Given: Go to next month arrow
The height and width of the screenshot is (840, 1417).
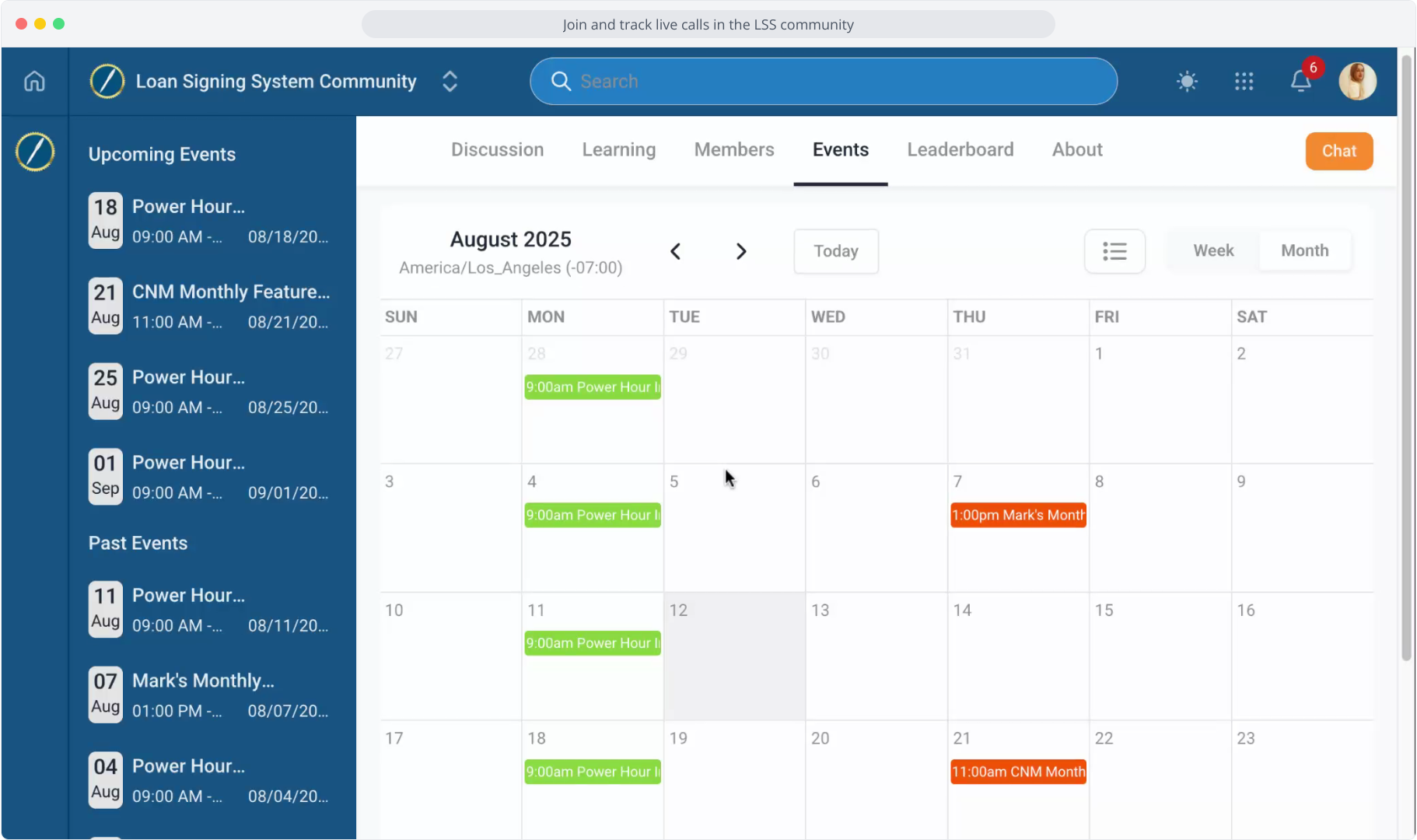Looking at the screenshot, I should click(x=741, y=251).
